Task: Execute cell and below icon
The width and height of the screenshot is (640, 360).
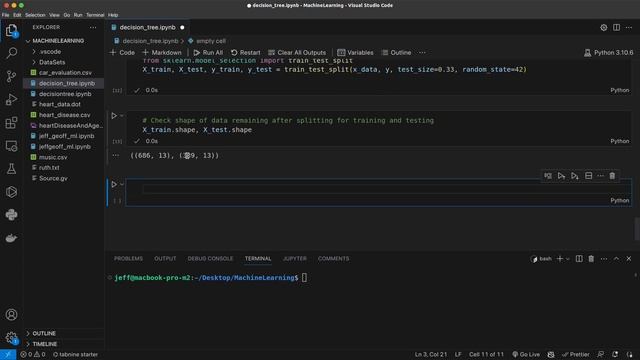Action: point(575,176)
